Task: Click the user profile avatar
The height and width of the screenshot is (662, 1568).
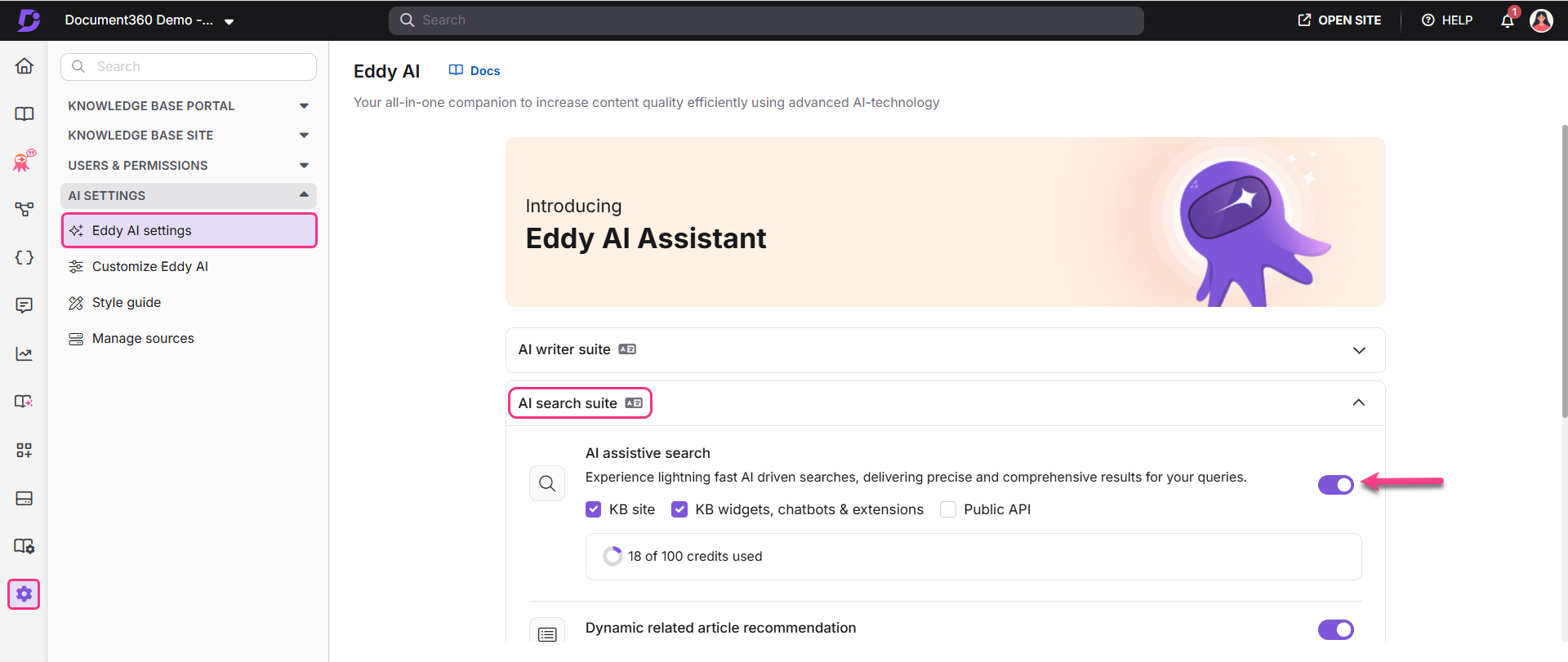Action: coord(1541,20)
